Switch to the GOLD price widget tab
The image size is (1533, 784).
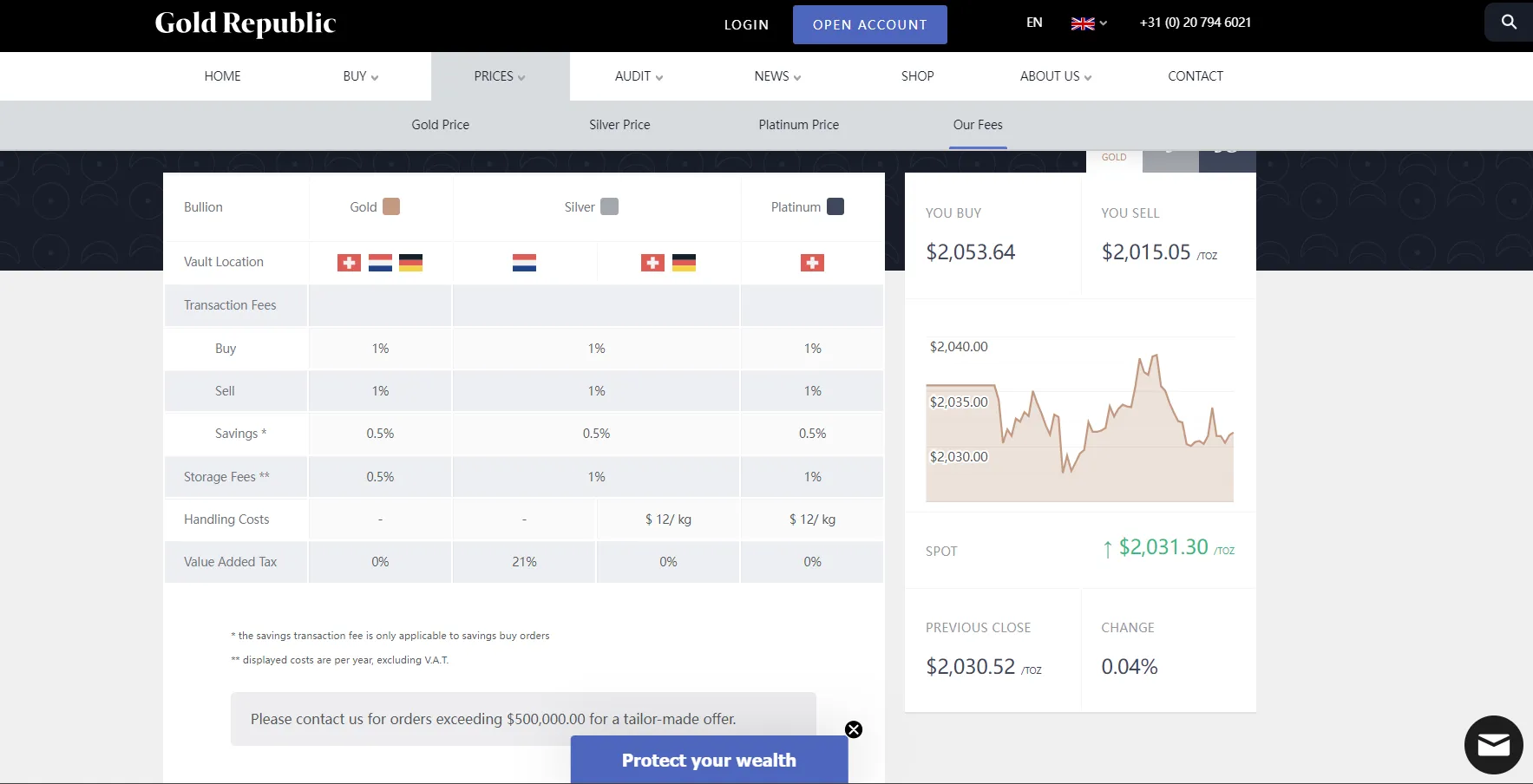pyautogui.click(x=1114, y=158)
